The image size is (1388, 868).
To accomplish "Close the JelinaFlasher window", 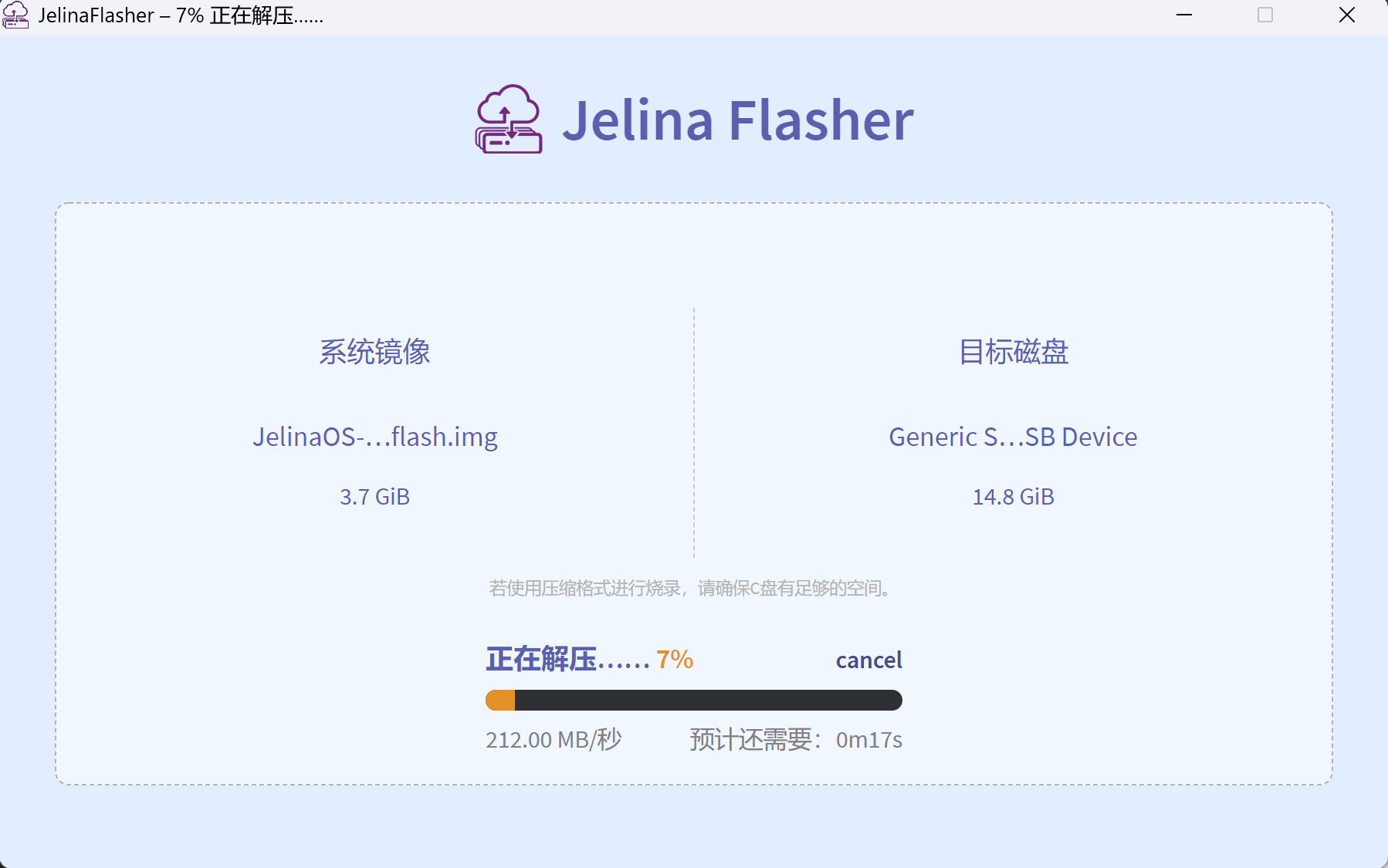I will point(1347,15).
